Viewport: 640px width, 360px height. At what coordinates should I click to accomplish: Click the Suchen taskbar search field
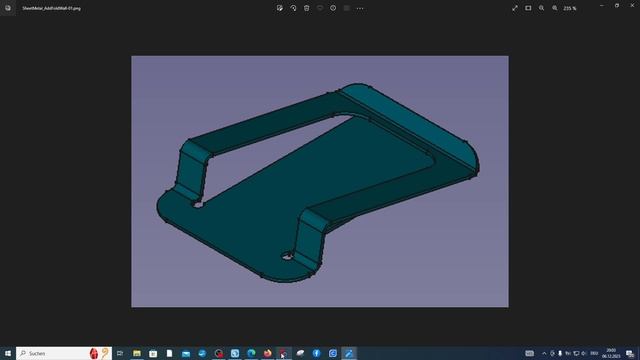pyautogui.click(x=64, y=353)
